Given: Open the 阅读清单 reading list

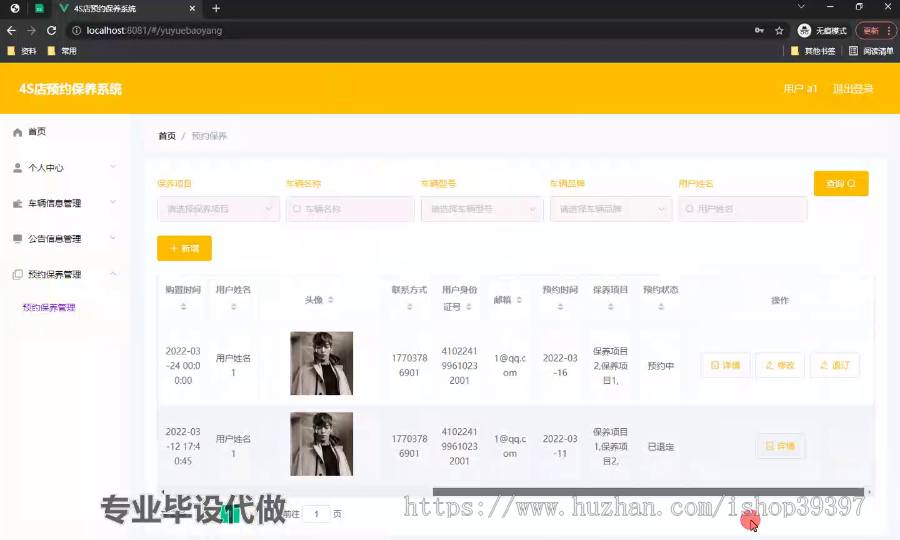Looking at the screenshot, I should [871, 51].
